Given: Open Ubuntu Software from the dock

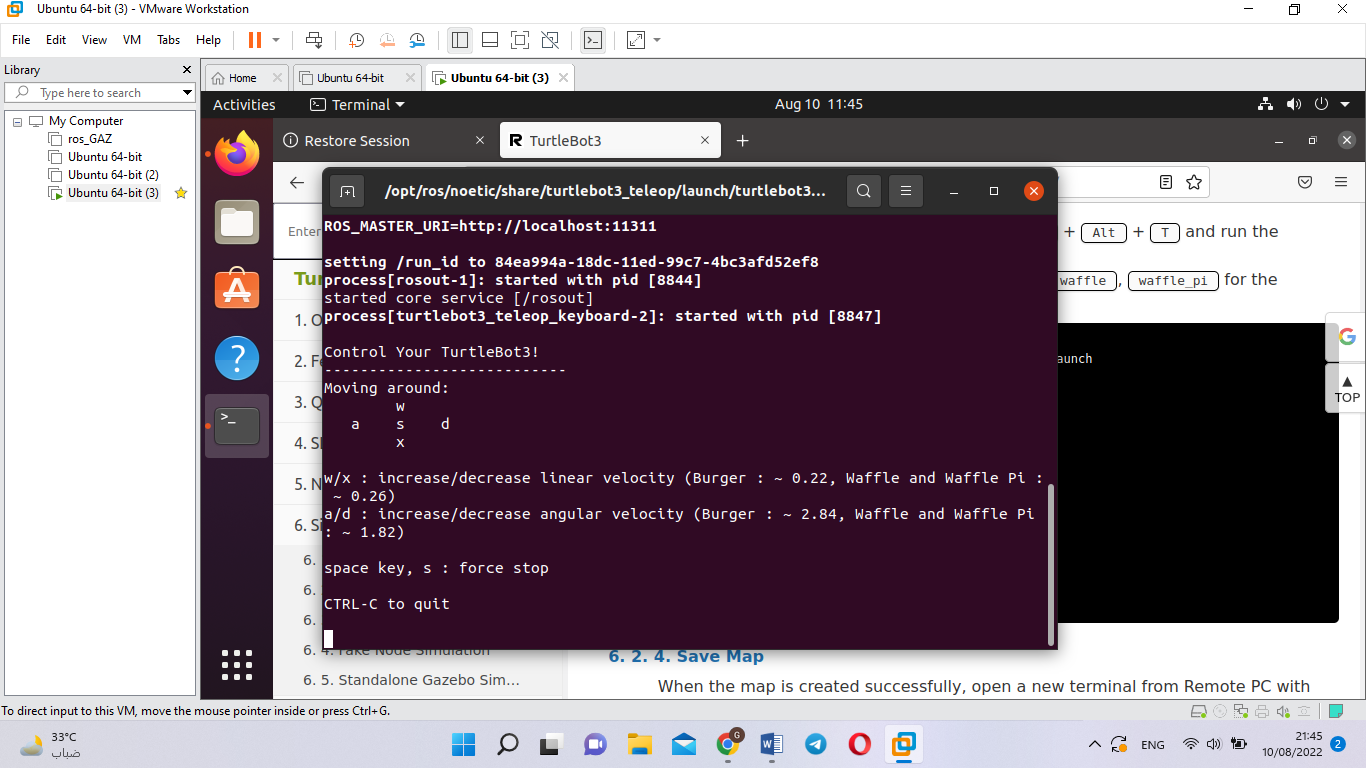Looking at the screenshot, I should 237,290.
